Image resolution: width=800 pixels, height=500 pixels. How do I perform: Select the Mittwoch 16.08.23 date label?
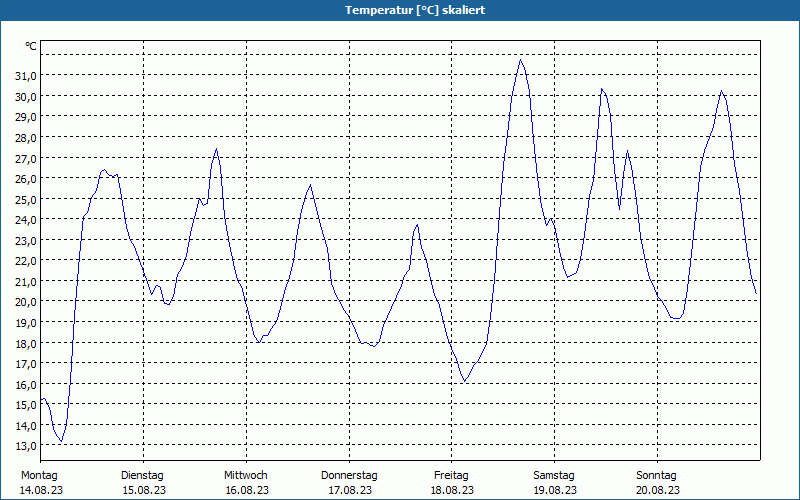coord(246,483)
